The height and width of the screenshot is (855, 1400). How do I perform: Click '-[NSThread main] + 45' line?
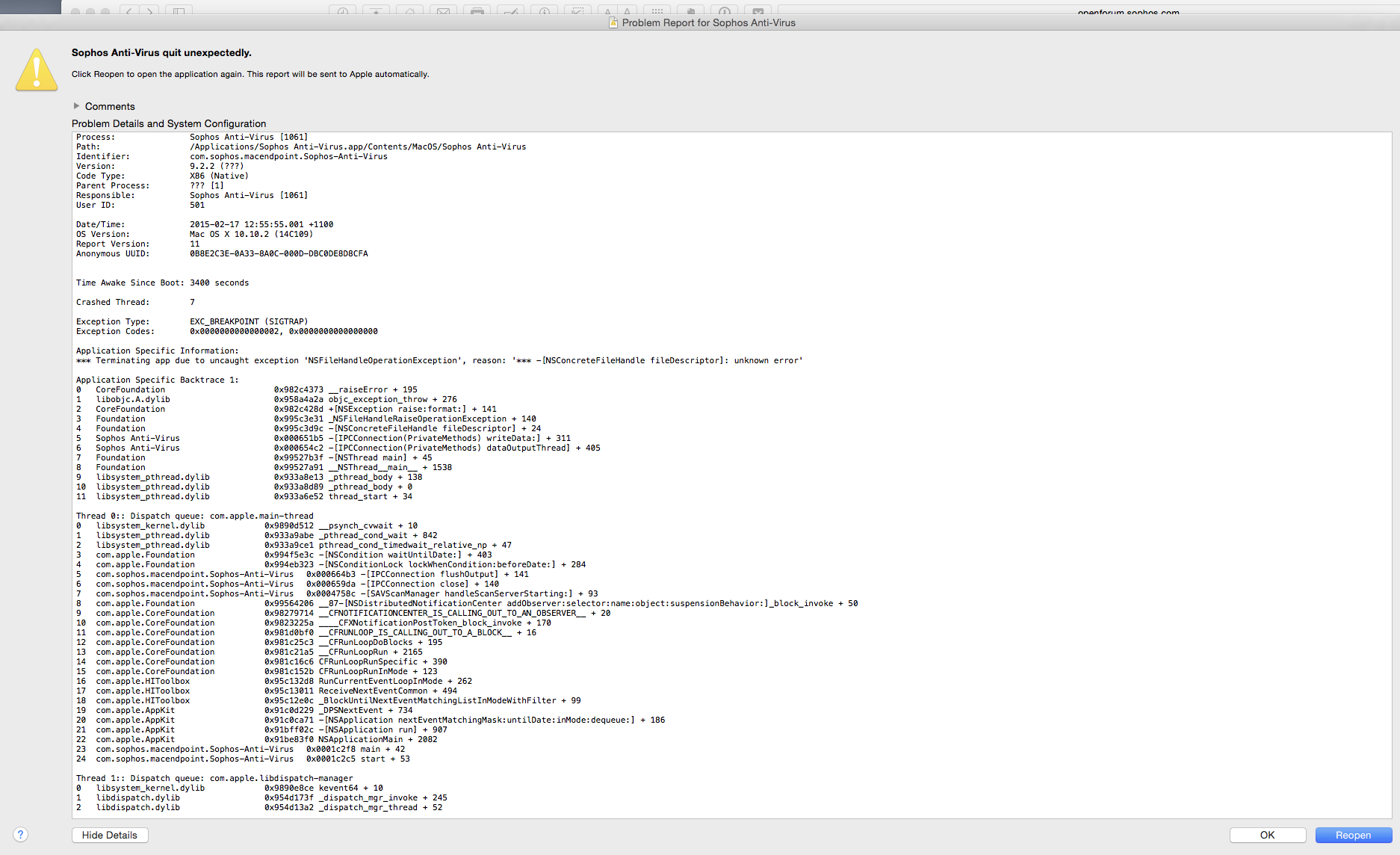254,457
